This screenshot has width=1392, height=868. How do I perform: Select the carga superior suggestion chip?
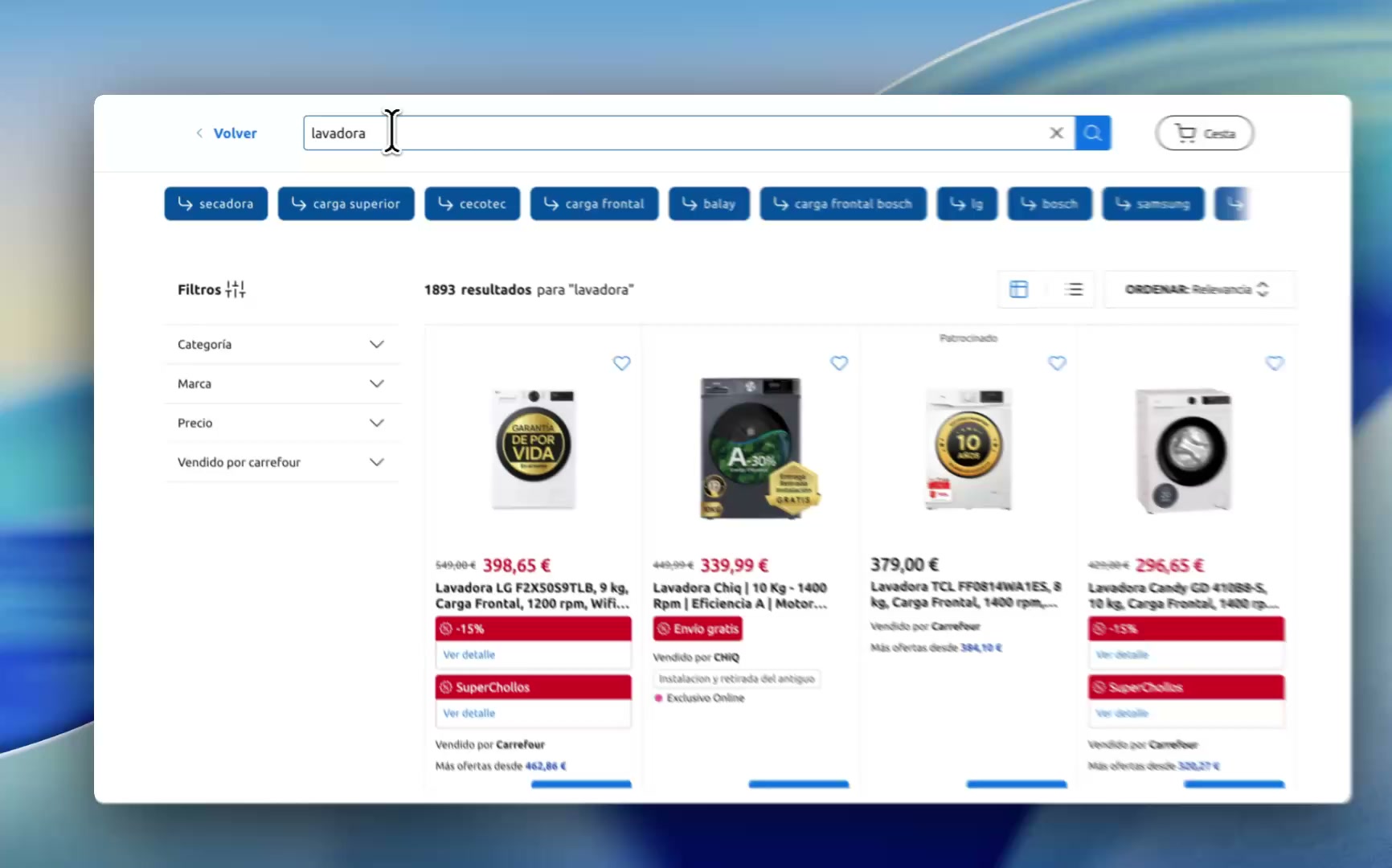(x=346, y=204)
